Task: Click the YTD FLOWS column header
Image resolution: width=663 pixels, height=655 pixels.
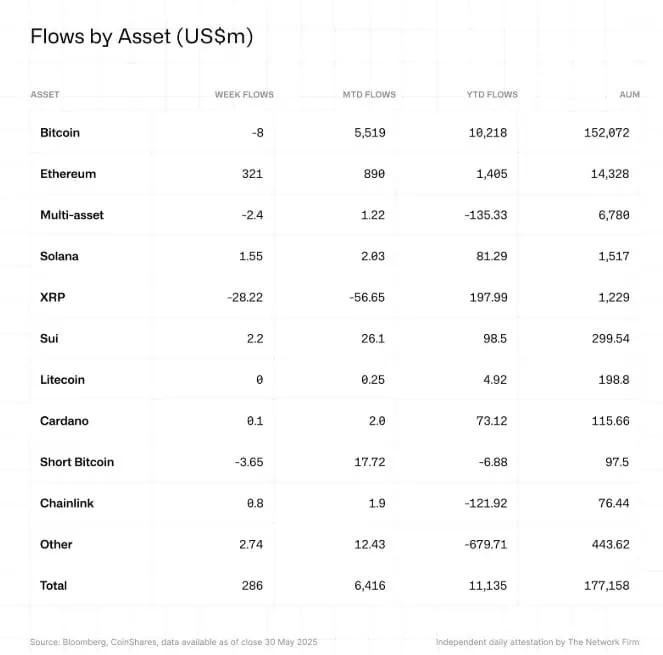Action: (x=492, y=94)
